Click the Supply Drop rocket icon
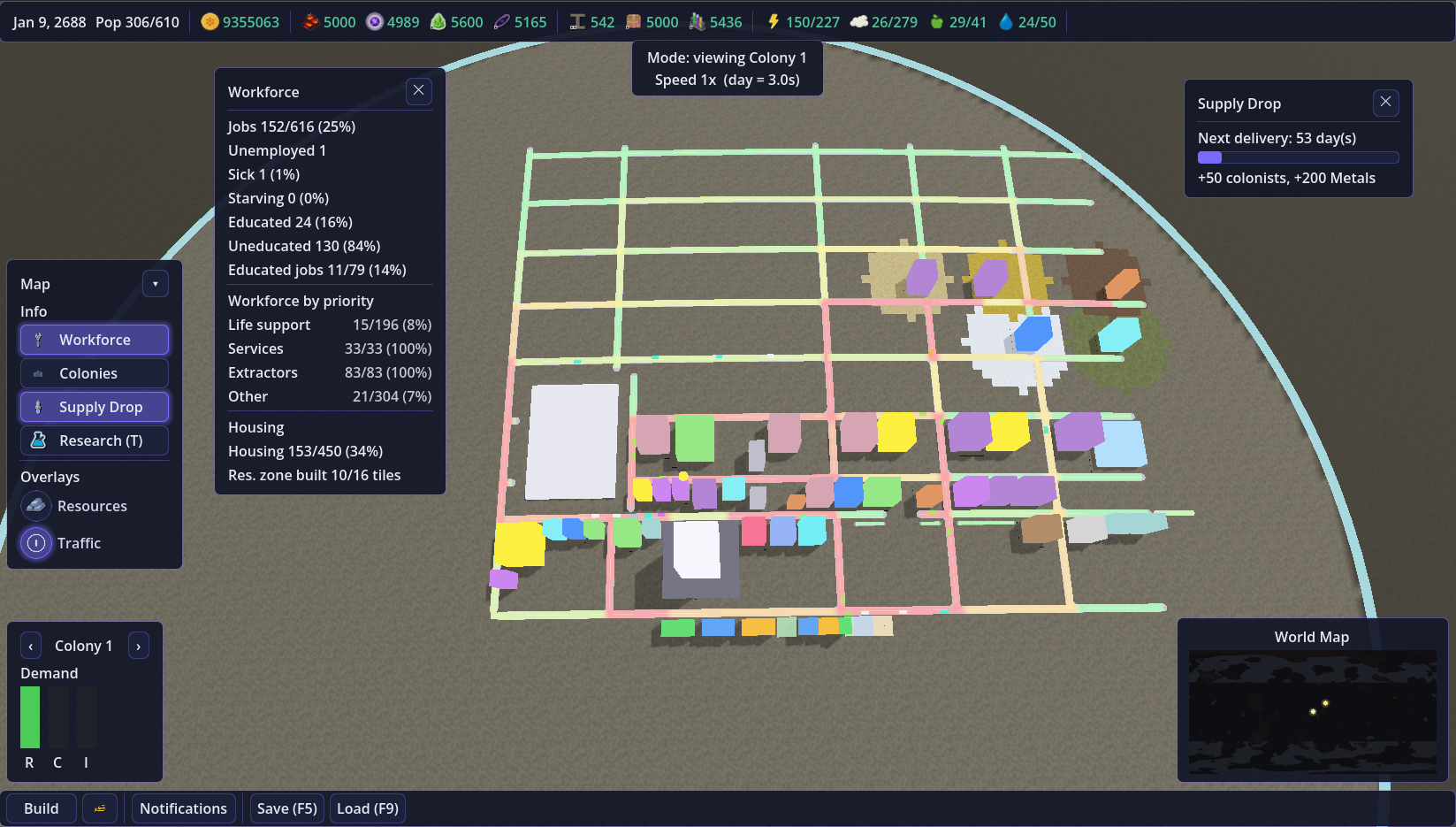This screenshot has height=827, width=1456. coord(38,407)
